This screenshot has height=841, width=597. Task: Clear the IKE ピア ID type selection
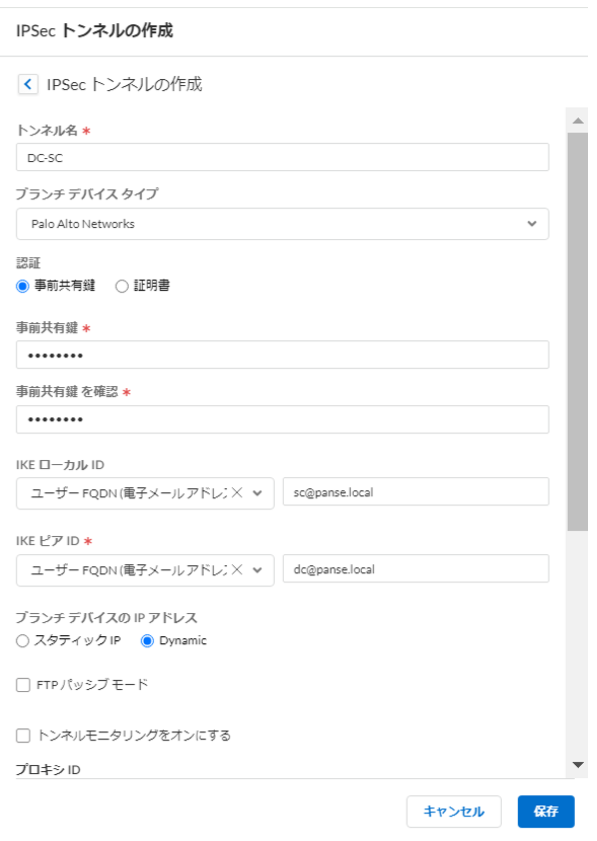click(x=237, y=570)
